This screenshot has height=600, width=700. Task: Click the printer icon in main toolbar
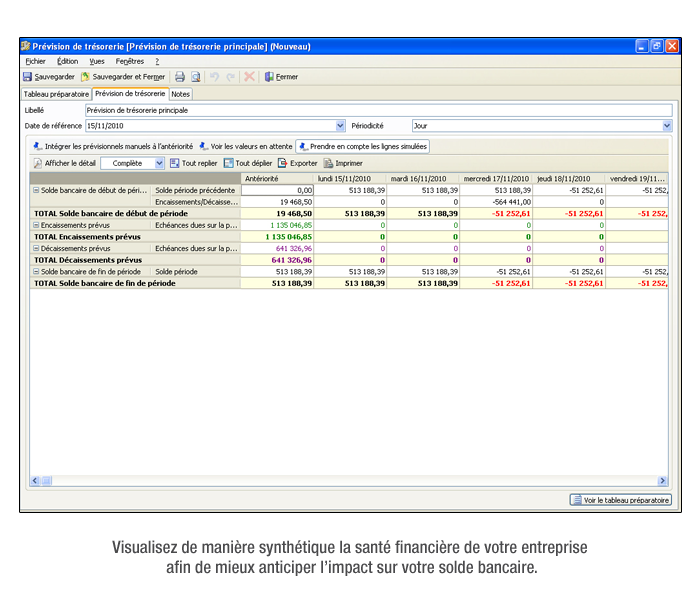[x=180, y=77]
